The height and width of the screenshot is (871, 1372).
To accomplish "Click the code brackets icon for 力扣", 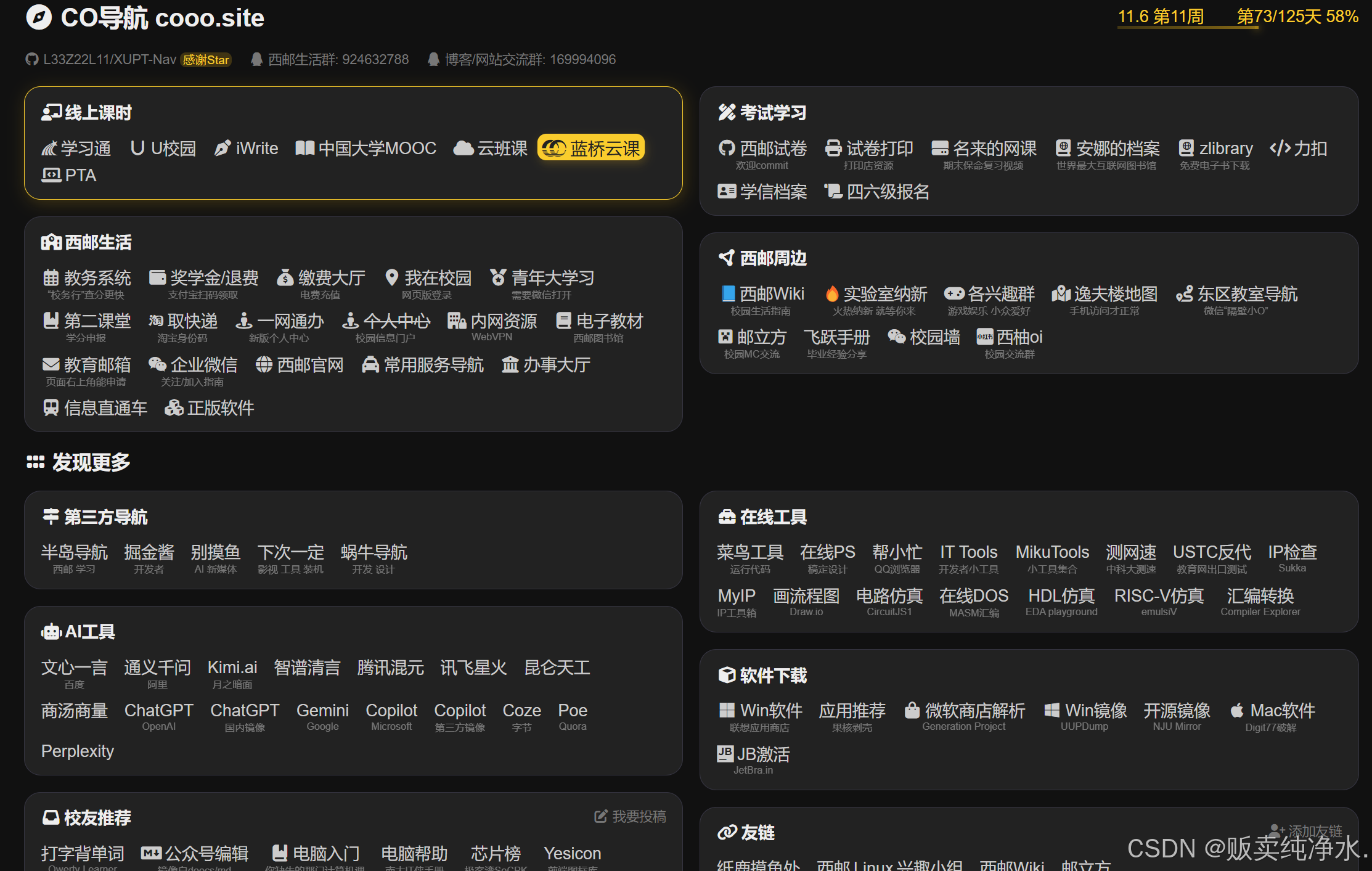I will point(1280,149).
